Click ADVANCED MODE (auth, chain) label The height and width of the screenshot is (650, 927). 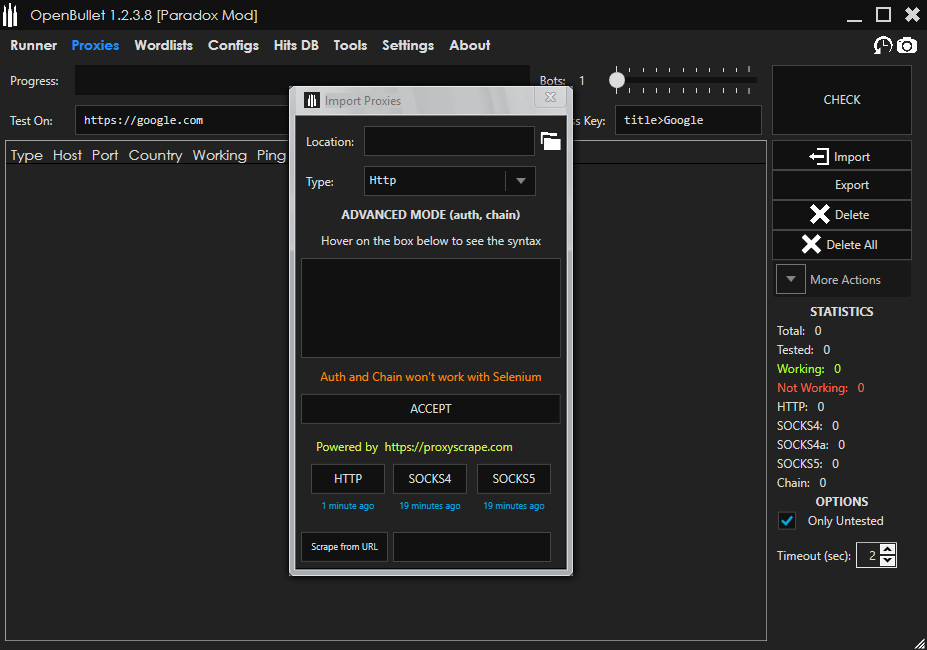coord(430,215)
